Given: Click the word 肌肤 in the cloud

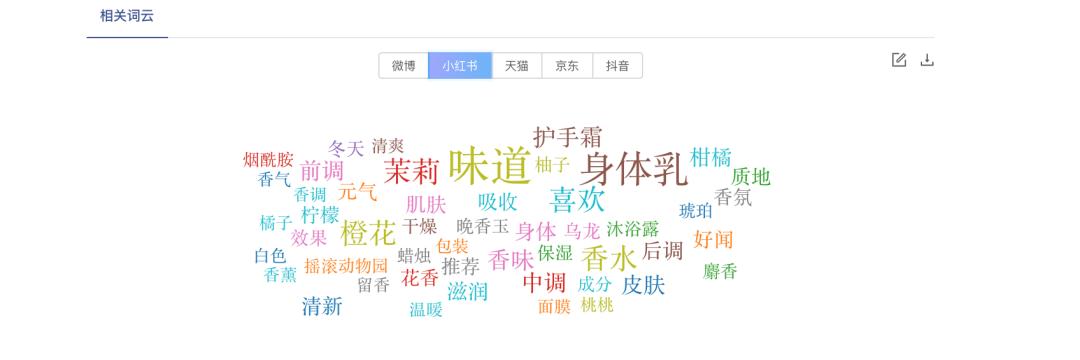Looking at the screenshot, I should (426, 204).
